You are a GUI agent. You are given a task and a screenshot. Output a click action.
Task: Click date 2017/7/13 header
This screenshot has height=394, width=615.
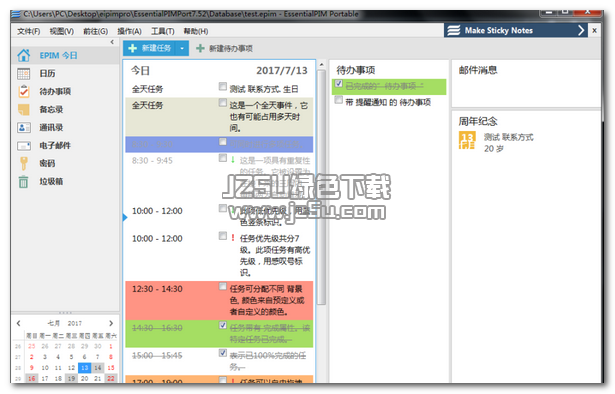coord(282,71)
